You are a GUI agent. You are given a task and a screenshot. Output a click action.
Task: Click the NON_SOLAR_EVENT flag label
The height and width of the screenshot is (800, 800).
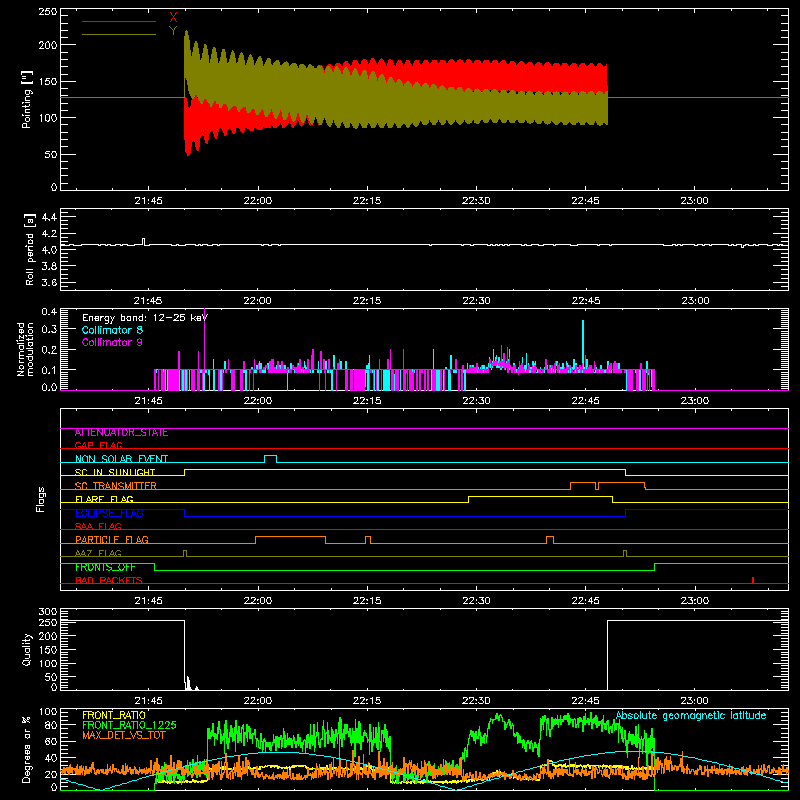click(121, 459)
